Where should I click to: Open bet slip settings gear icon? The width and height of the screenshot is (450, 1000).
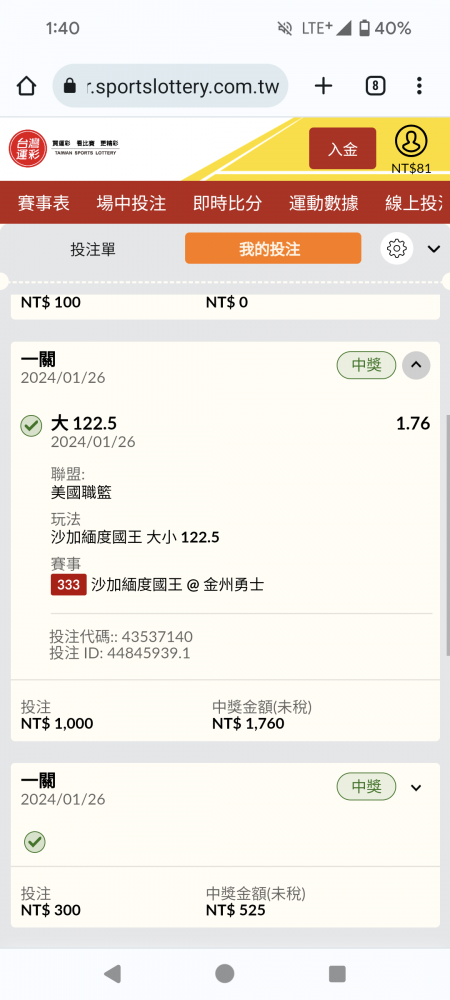point(396,248)
